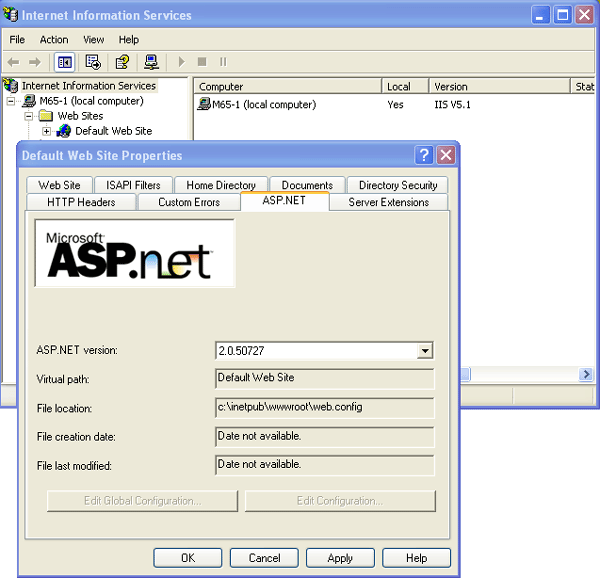Collapse the Web Sites tree node
Viewport: 600px width, 578px height.
coord(29,116)
